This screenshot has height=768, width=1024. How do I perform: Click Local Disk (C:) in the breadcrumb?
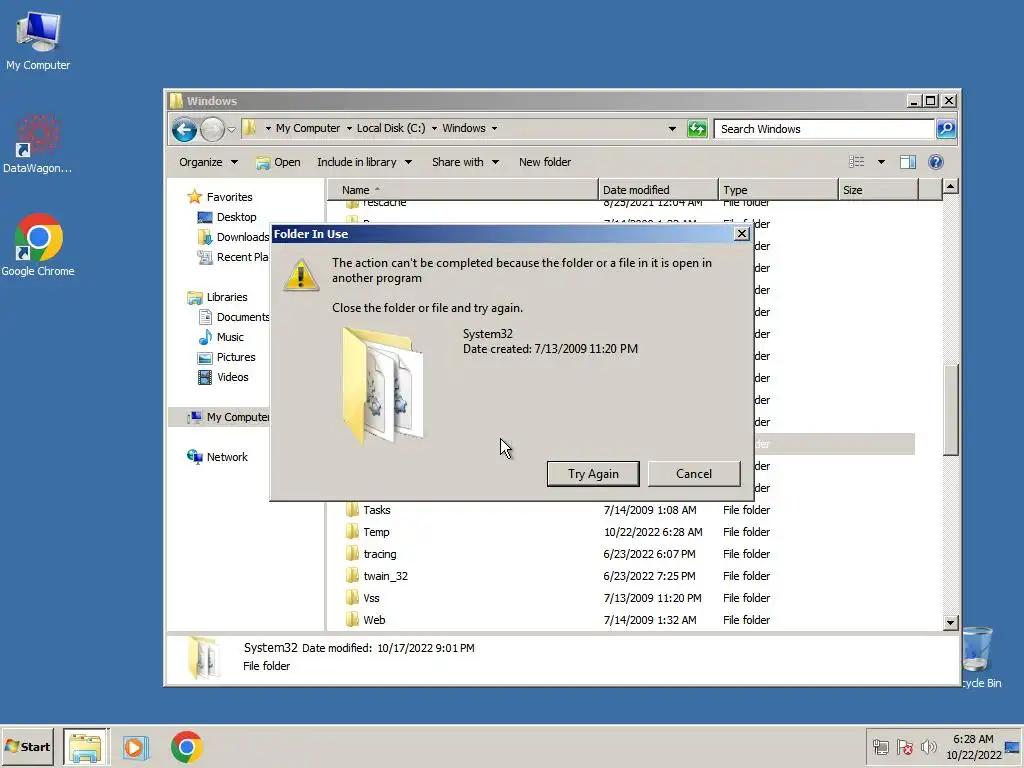391,128
